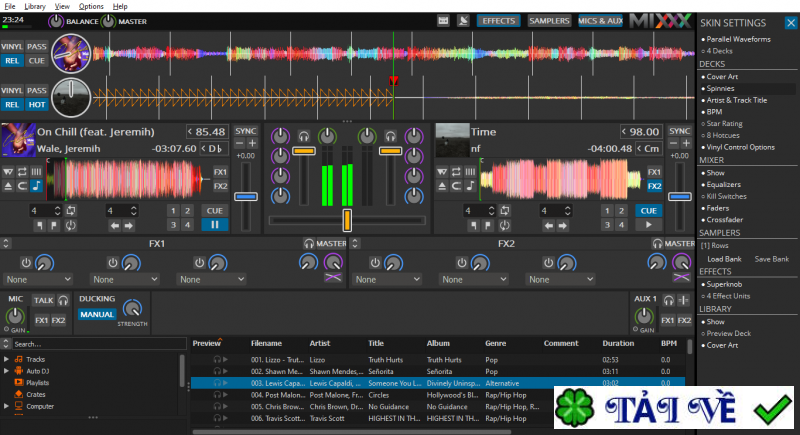Pause deck 1 playback
The width and height of the screenshot is (800, 435).
(x=214, y=225)
